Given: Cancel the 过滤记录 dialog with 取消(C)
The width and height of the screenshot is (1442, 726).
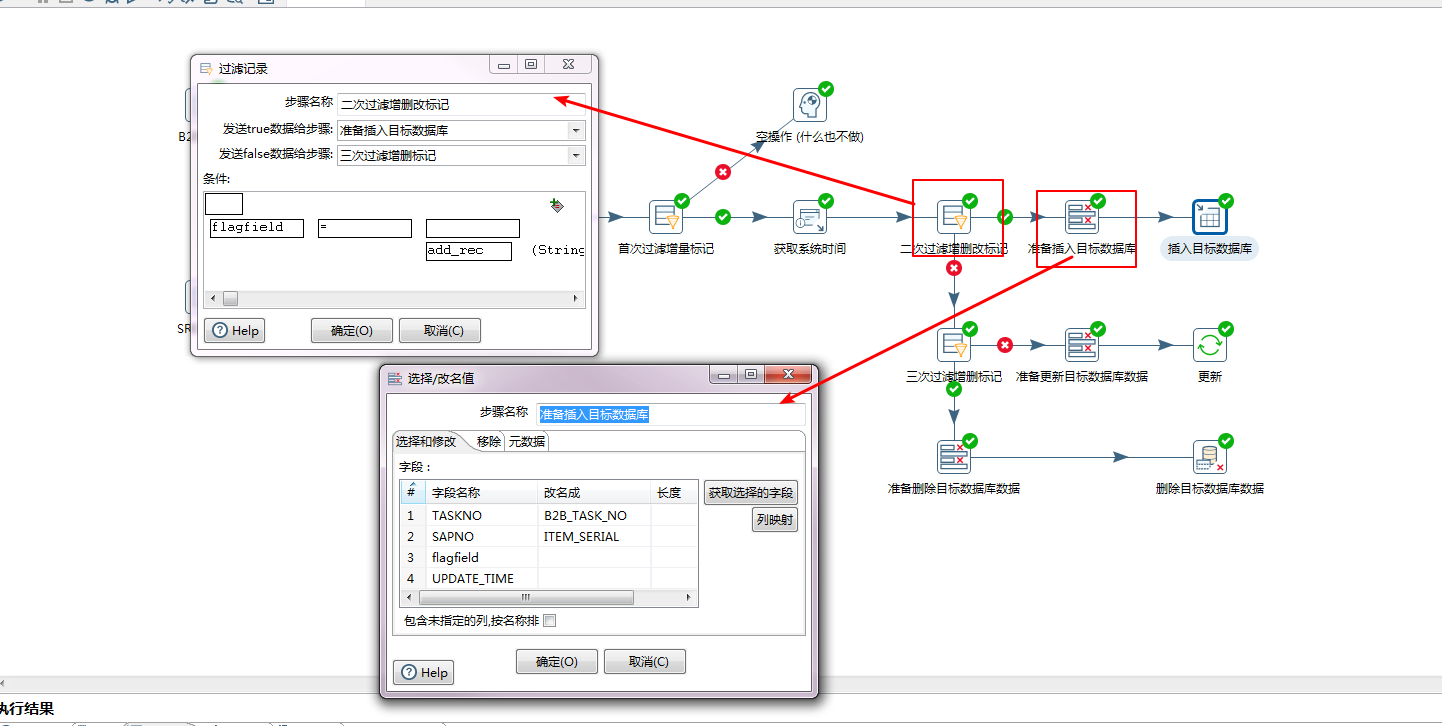Looking at the screenshot, I should pyautogui.click(x=440, y=331).
